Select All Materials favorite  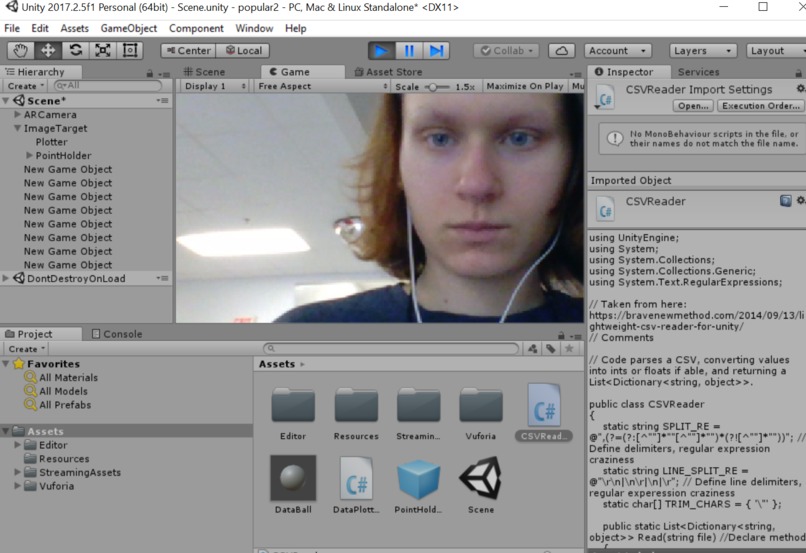68,377
